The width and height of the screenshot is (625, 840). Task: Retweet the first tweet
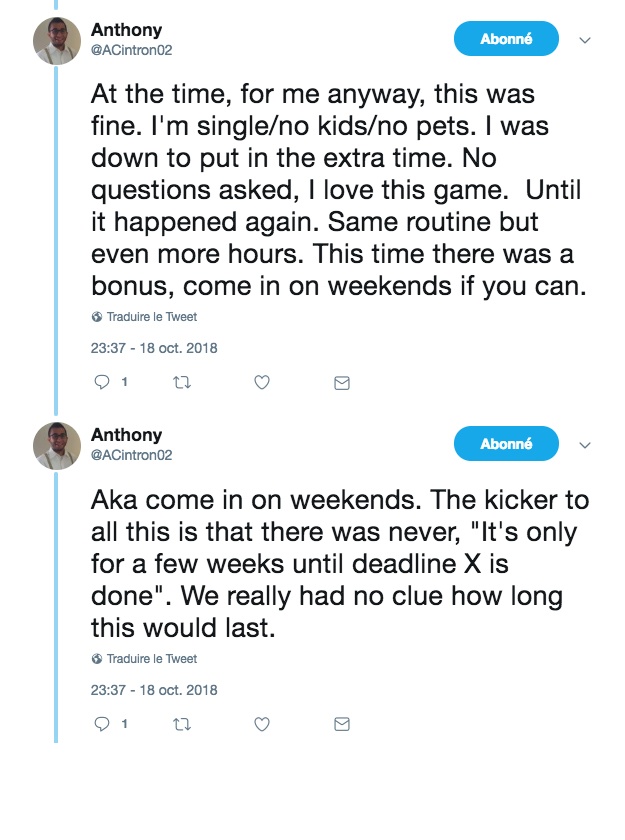pos(181,382)
